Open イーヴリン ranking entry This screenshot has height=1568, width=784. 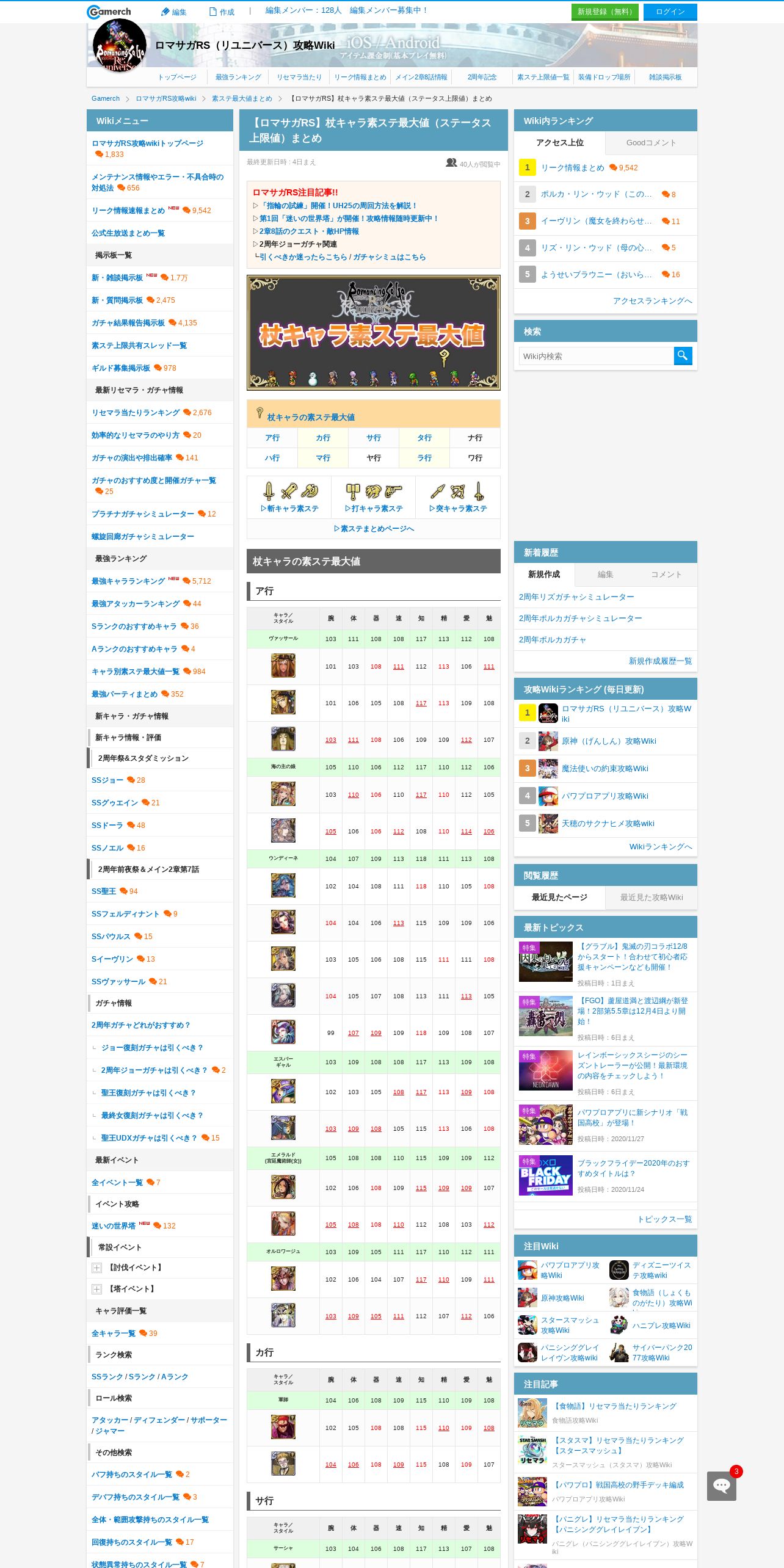tap(596, 221)
